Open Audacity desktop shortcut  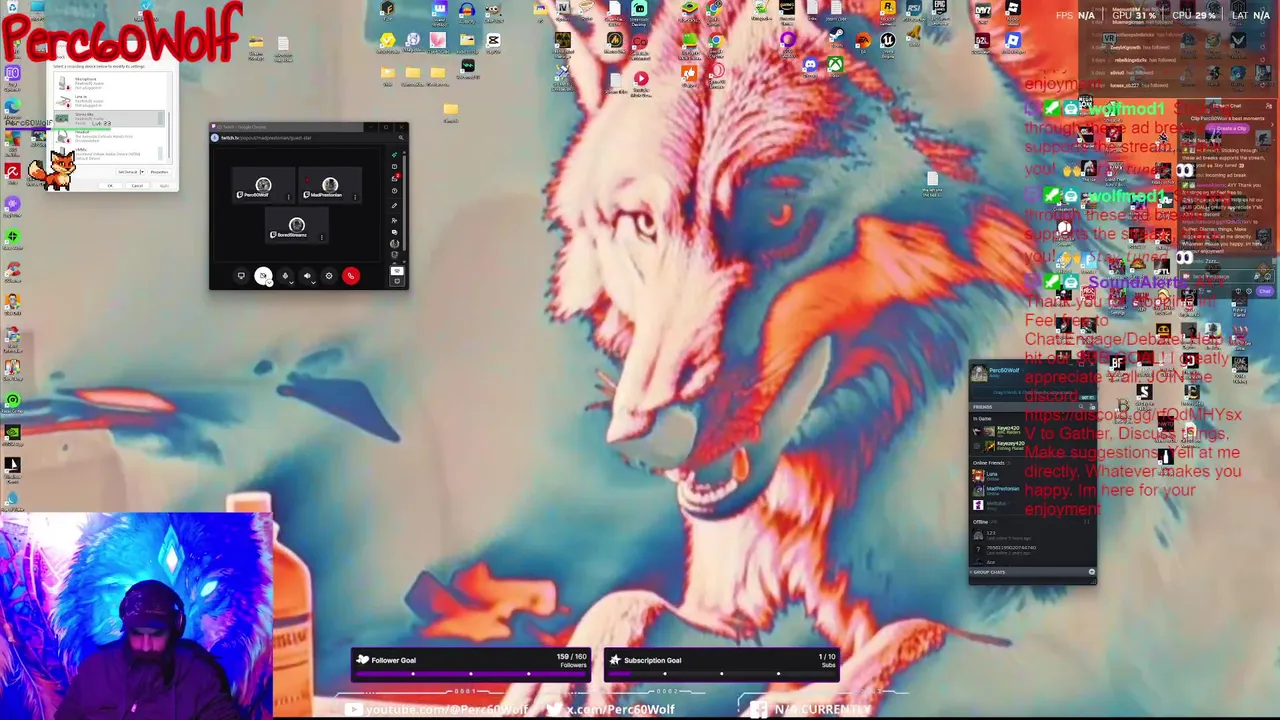tap(467, 12)
